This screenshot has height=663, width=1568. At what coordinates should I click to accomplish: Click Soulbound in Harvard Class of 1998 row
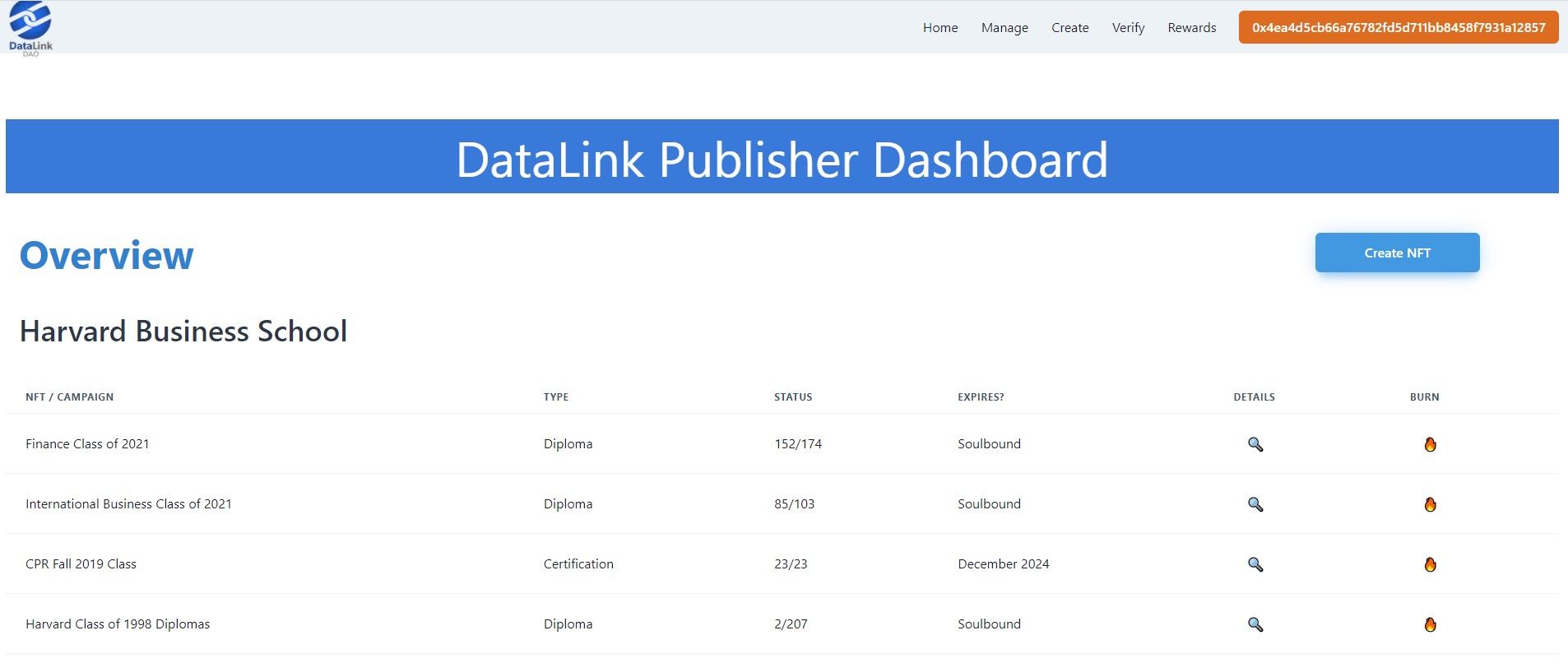pos(989,624)
